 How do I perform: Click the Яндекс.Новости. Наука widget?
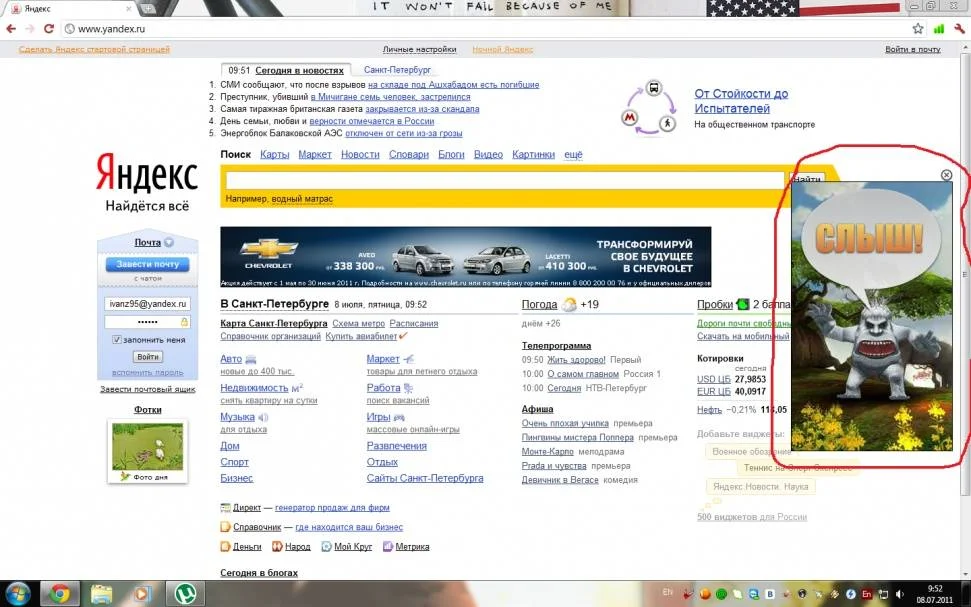point(760,487)
